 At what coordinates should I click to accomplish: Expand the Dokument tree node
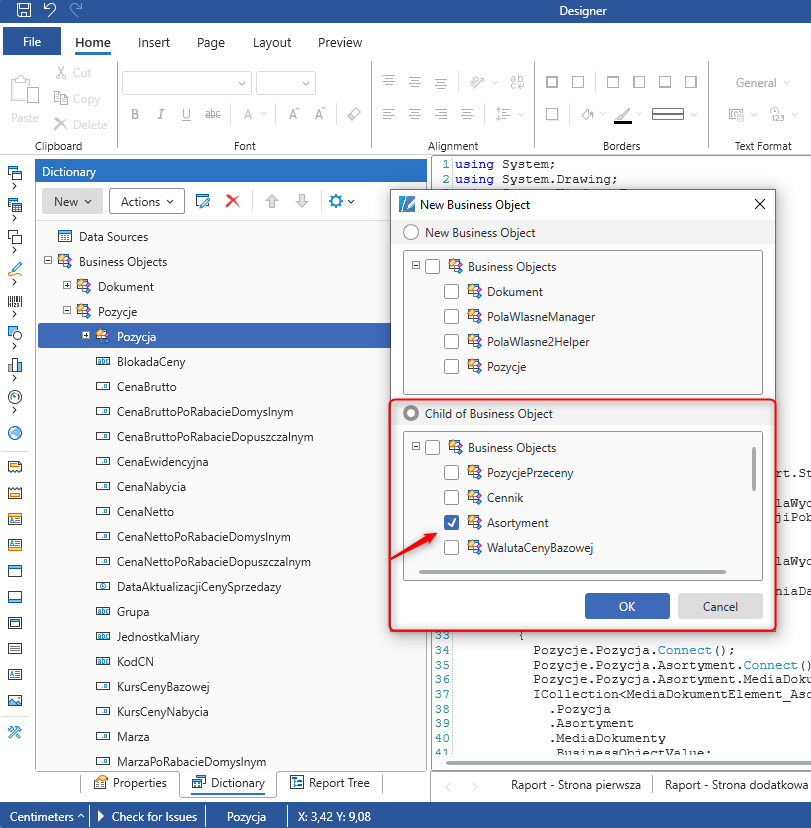67,286
